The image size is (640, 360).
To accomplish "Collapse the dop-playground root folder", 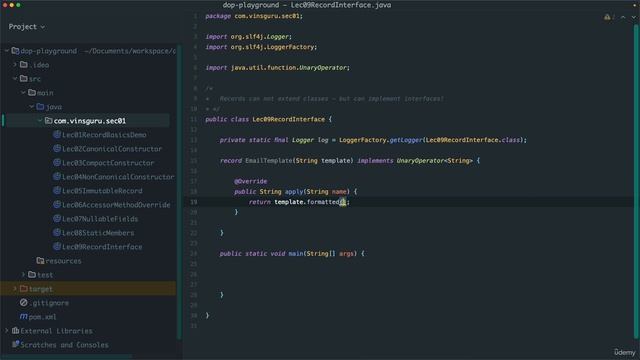I will pos(7,51).
